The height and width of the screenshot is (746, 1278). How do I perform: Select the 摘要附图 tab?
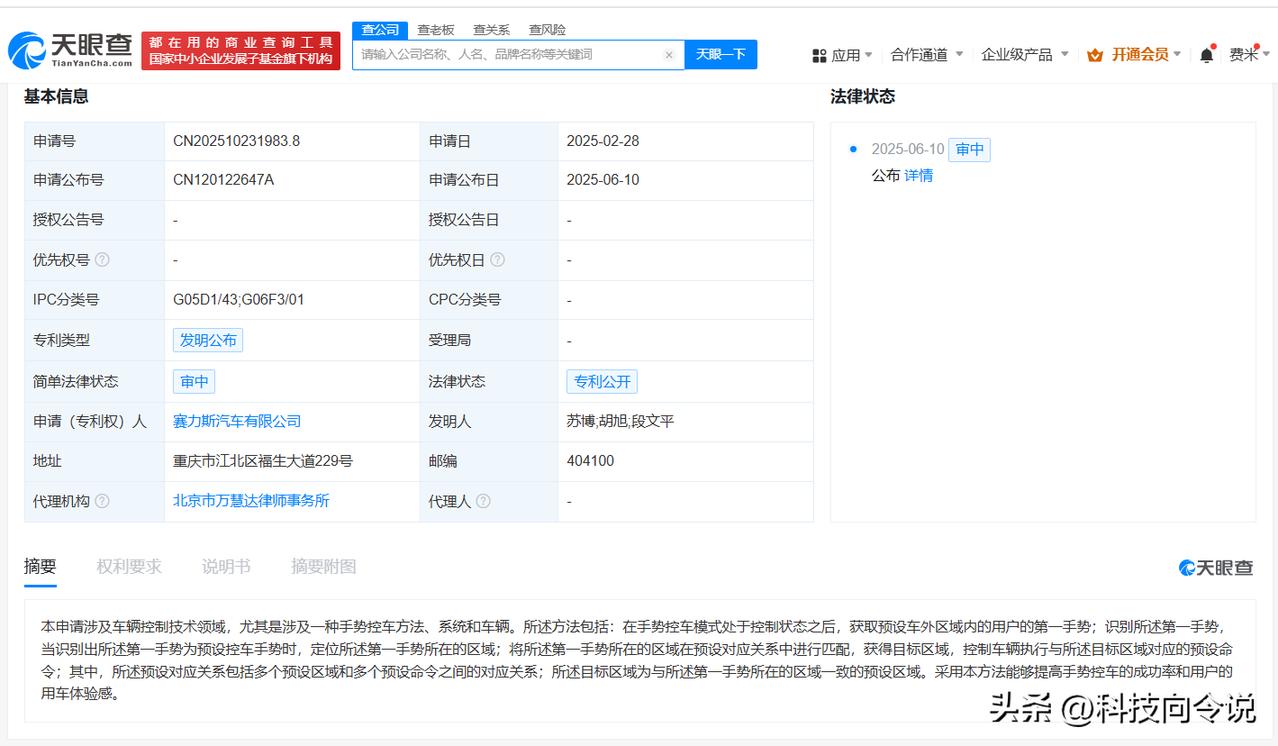(323, 566)
